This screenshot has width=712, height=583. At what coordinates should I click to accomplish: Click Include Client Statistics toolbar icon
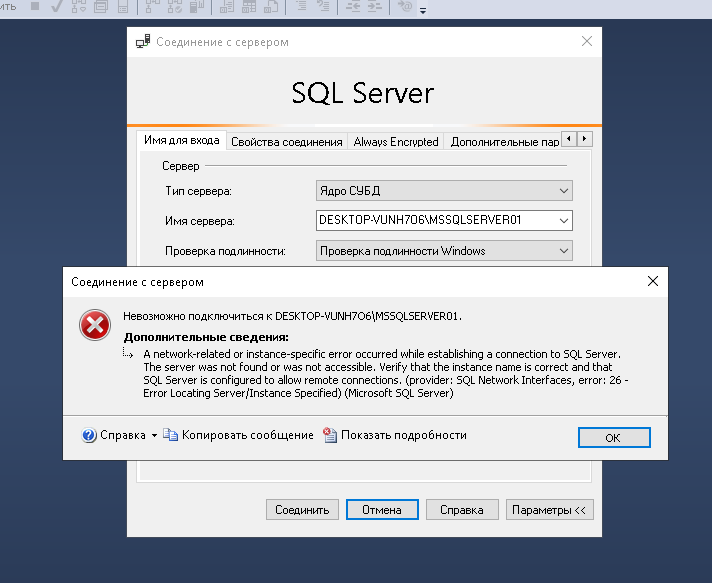click(197, 6)
